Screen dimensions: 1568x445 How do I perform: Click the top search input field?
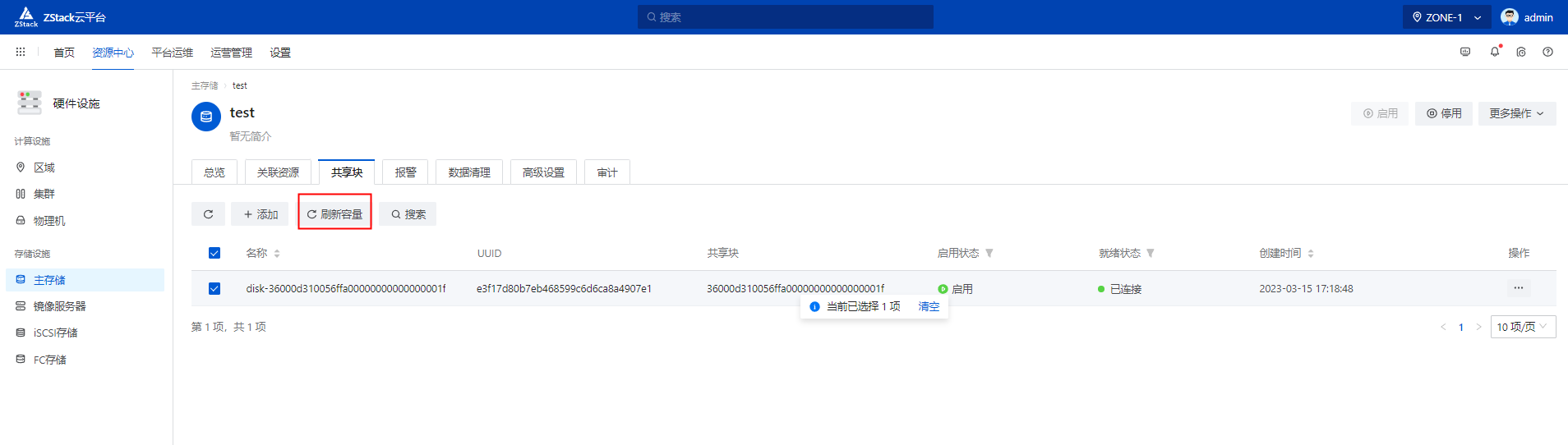pos(785,17)
